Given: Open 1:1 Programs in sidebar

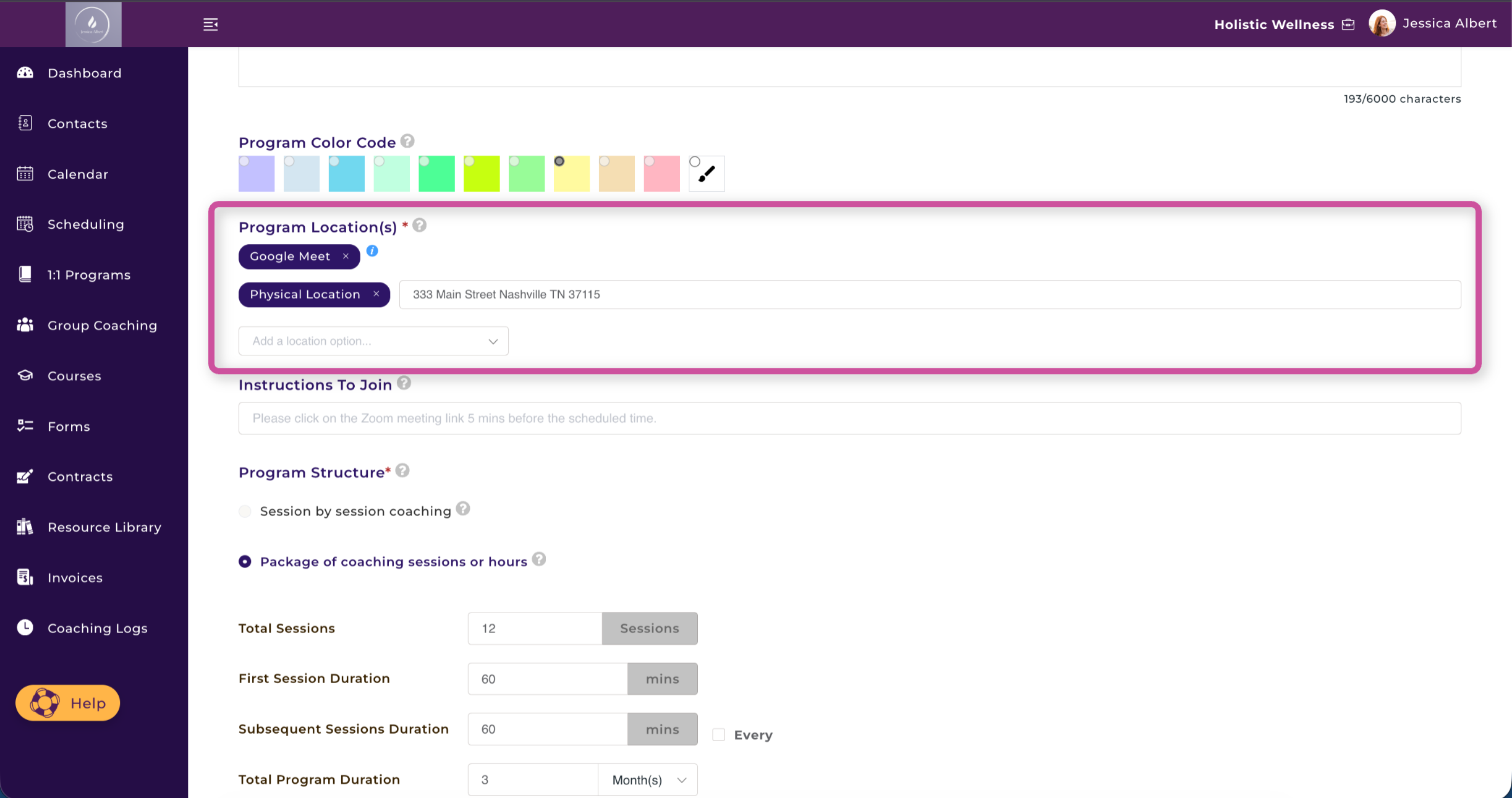Looking at the screenshot, I should [x=89, y=275].
